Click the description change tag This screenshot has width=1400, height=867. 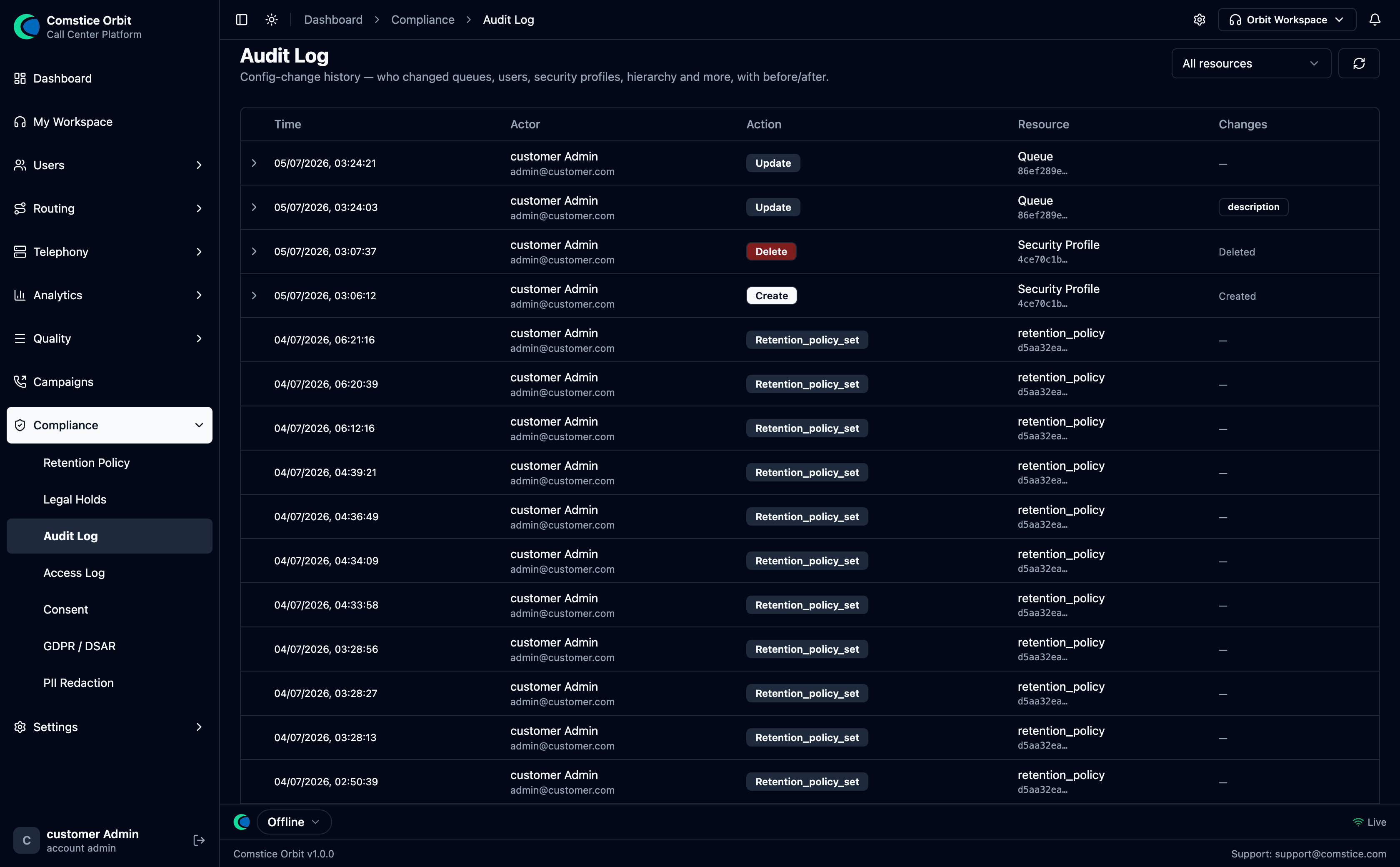tap(1253, 207)
